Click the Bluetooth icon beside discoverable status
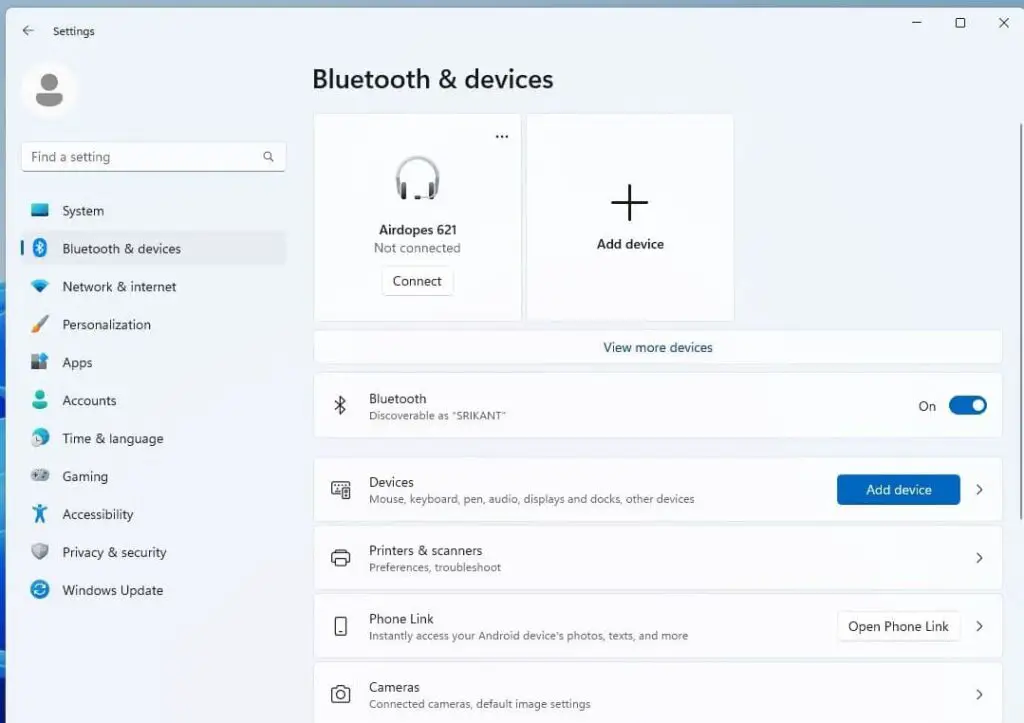Image resolution: width=1024 pixels, height=723 pixels. tap(341, 405)
